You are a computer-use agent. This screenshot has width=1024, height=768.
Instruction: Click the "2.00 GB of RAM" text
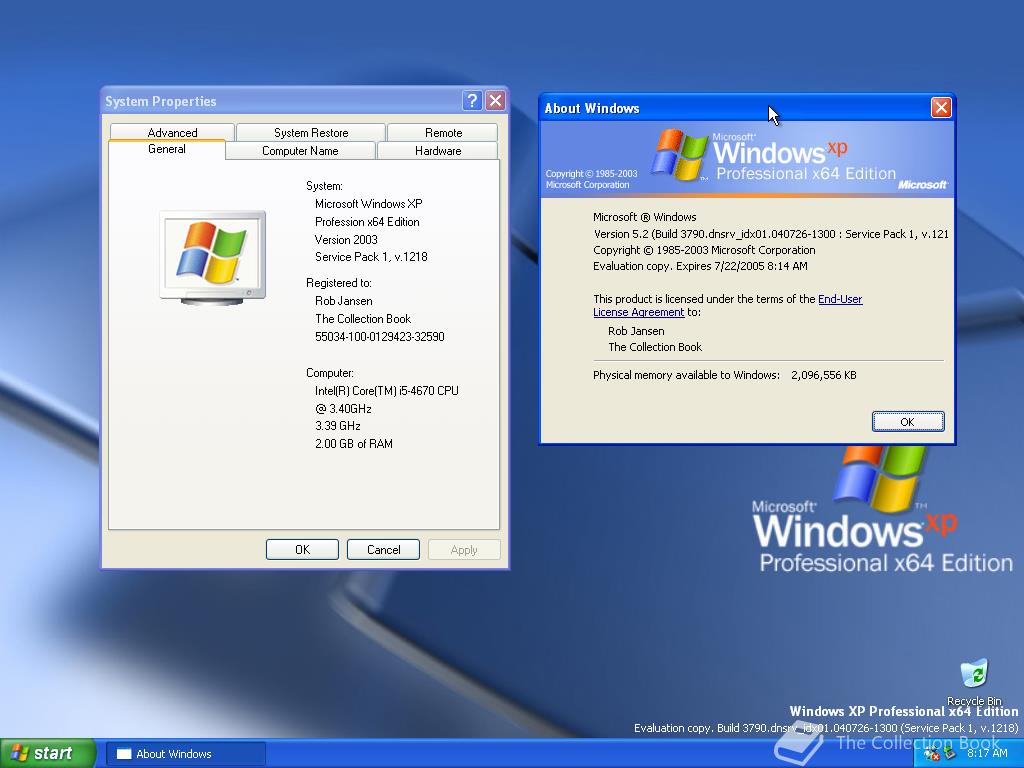[x=353, y=444]
